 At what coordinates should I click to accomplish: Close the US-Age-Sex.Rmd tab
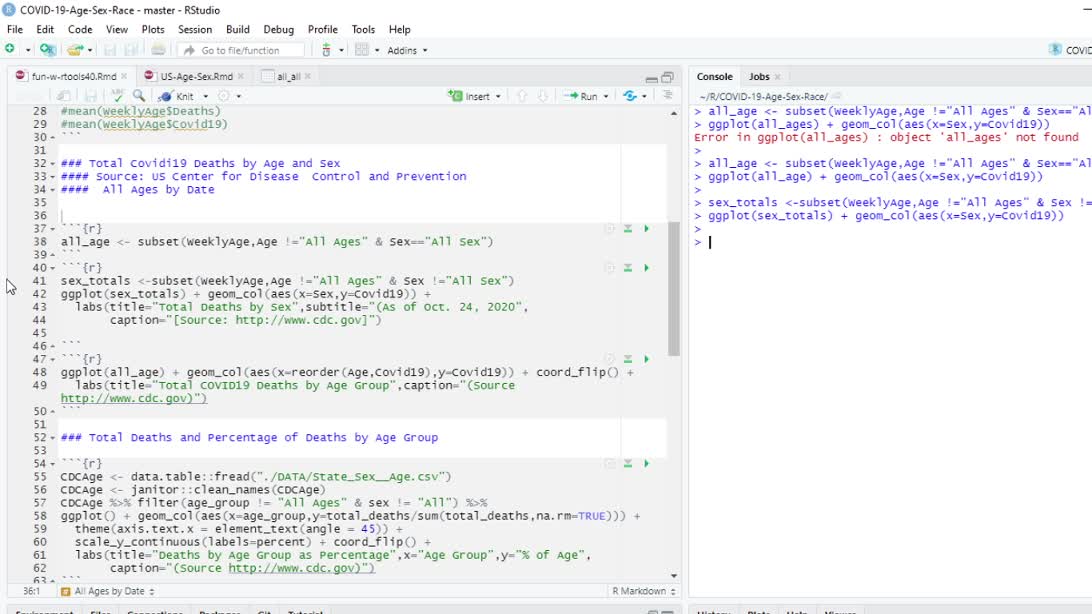pyautogui.click(x=241, y=77)
